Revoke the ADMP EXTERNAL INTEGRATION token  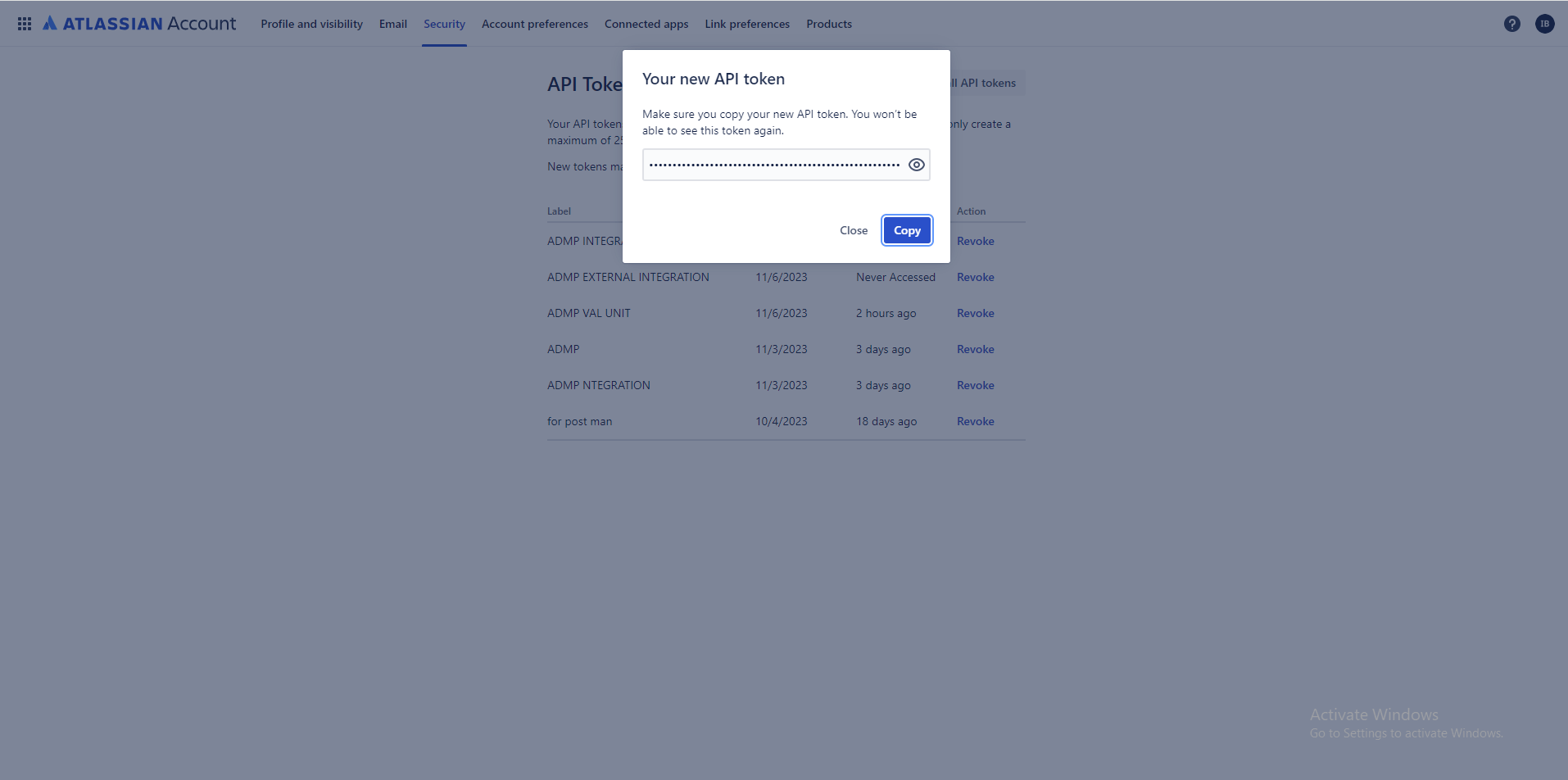(x=975, y=277)
